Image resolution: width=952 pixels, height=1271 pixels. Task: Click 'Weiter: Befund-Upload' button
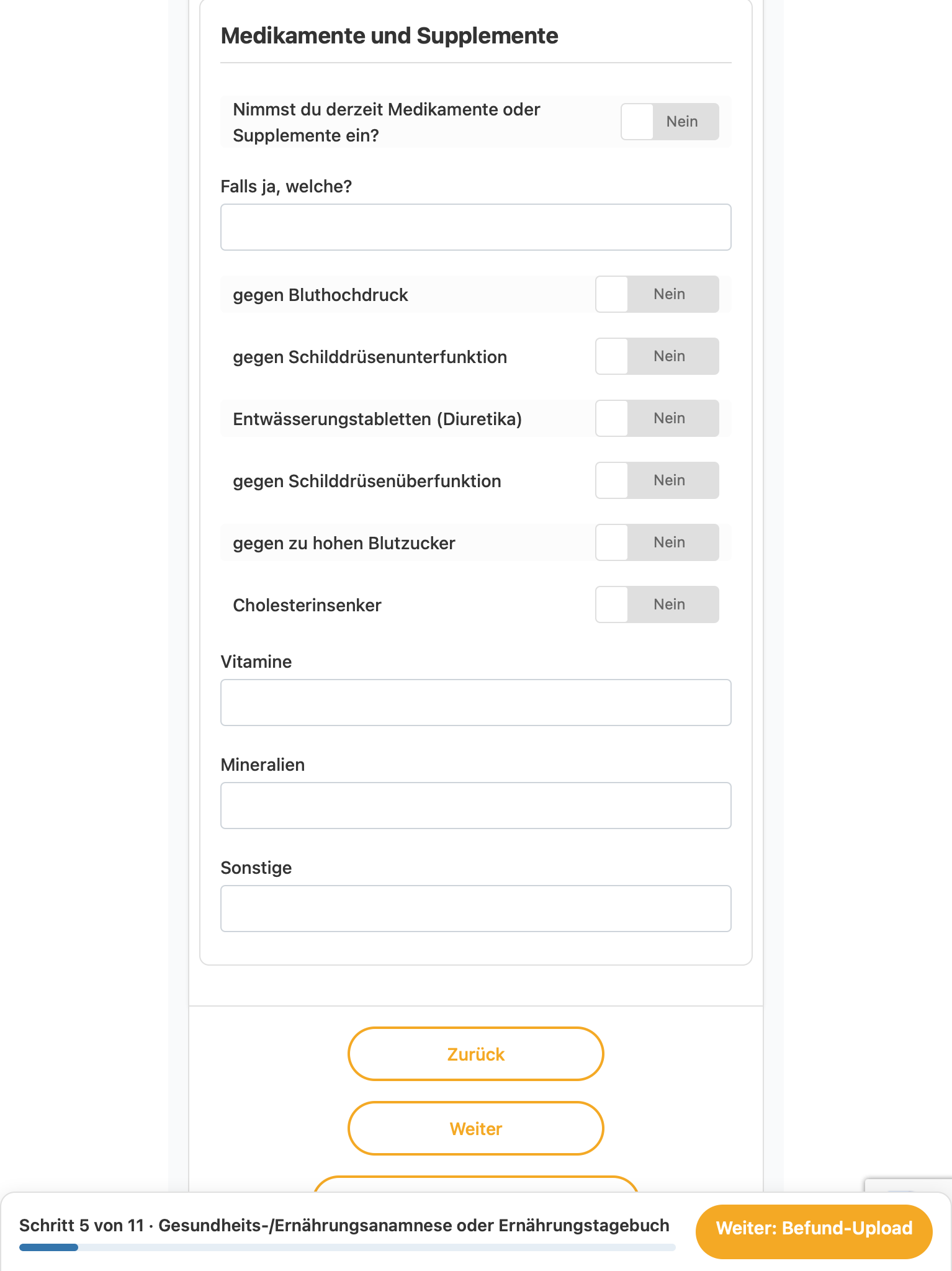(x=814, y=1228)
